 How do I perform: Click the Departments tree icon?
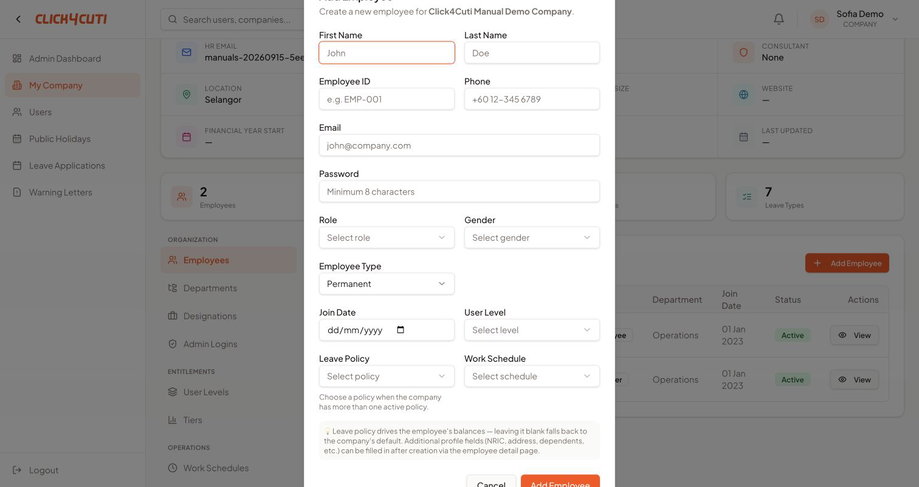click(172, 288)
